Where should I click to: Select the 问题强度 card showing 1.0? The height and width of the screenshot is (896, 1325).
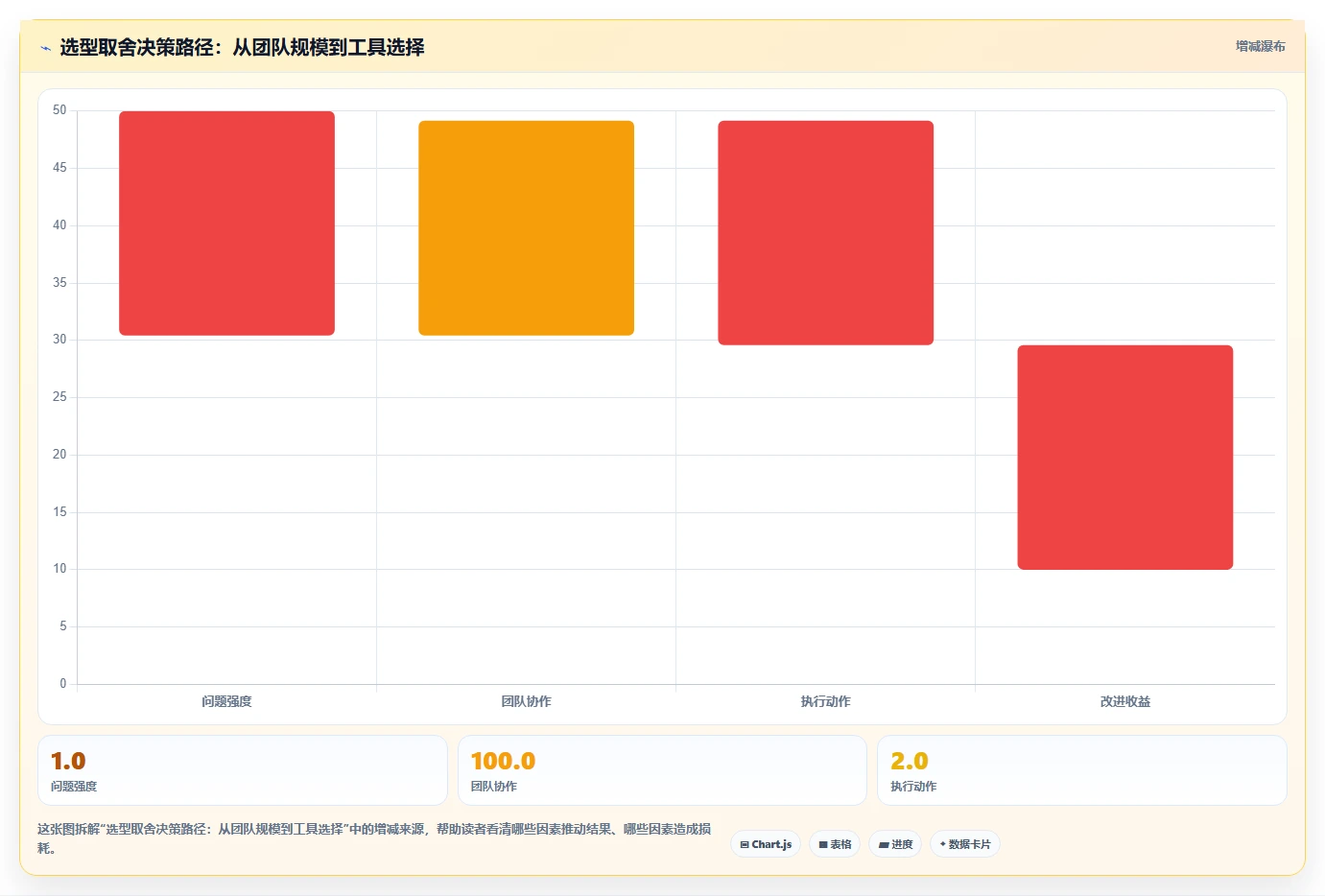(x=243, y=770)
